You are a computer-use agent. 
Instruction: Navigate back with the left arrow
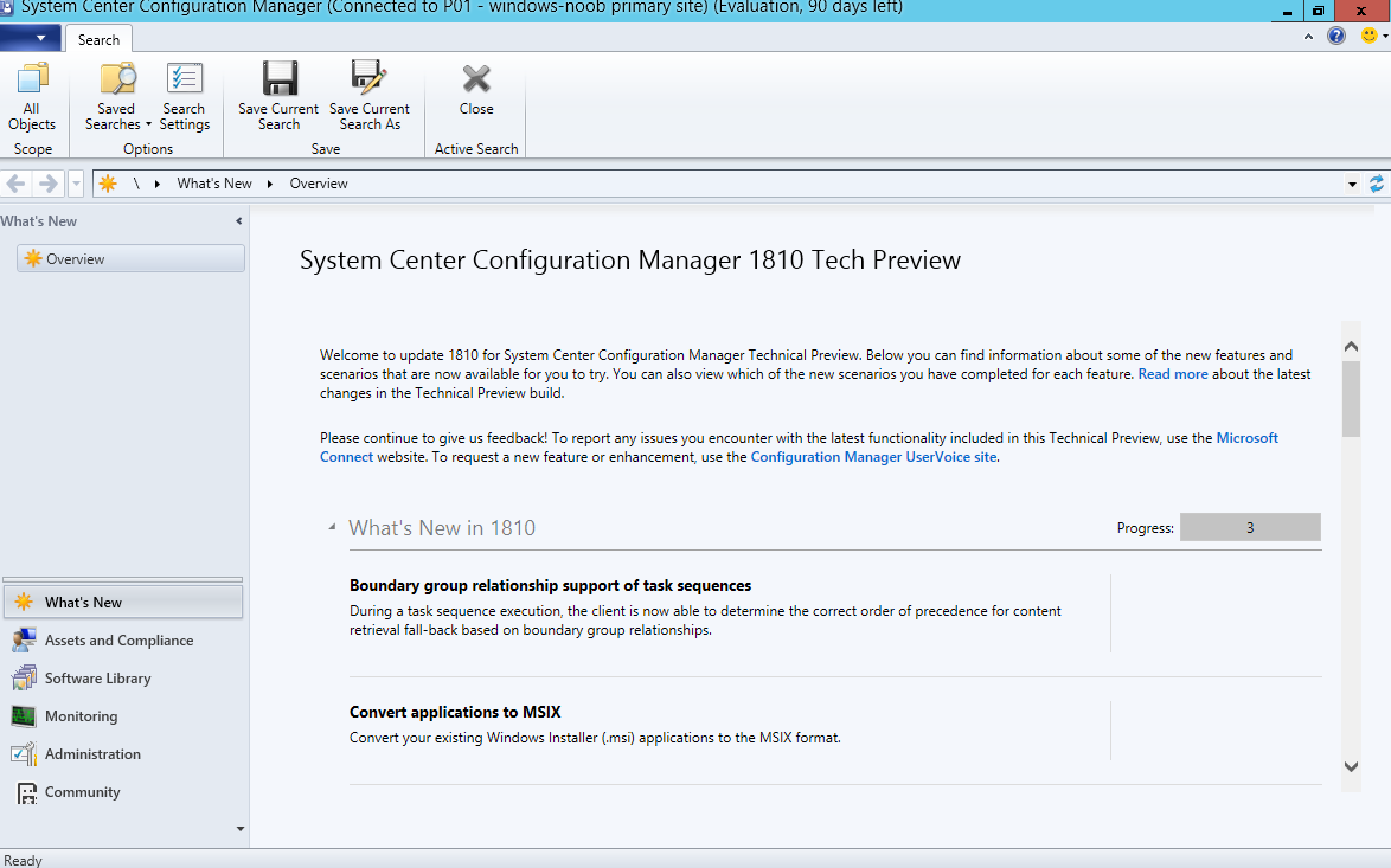click(x=16, y=184)
